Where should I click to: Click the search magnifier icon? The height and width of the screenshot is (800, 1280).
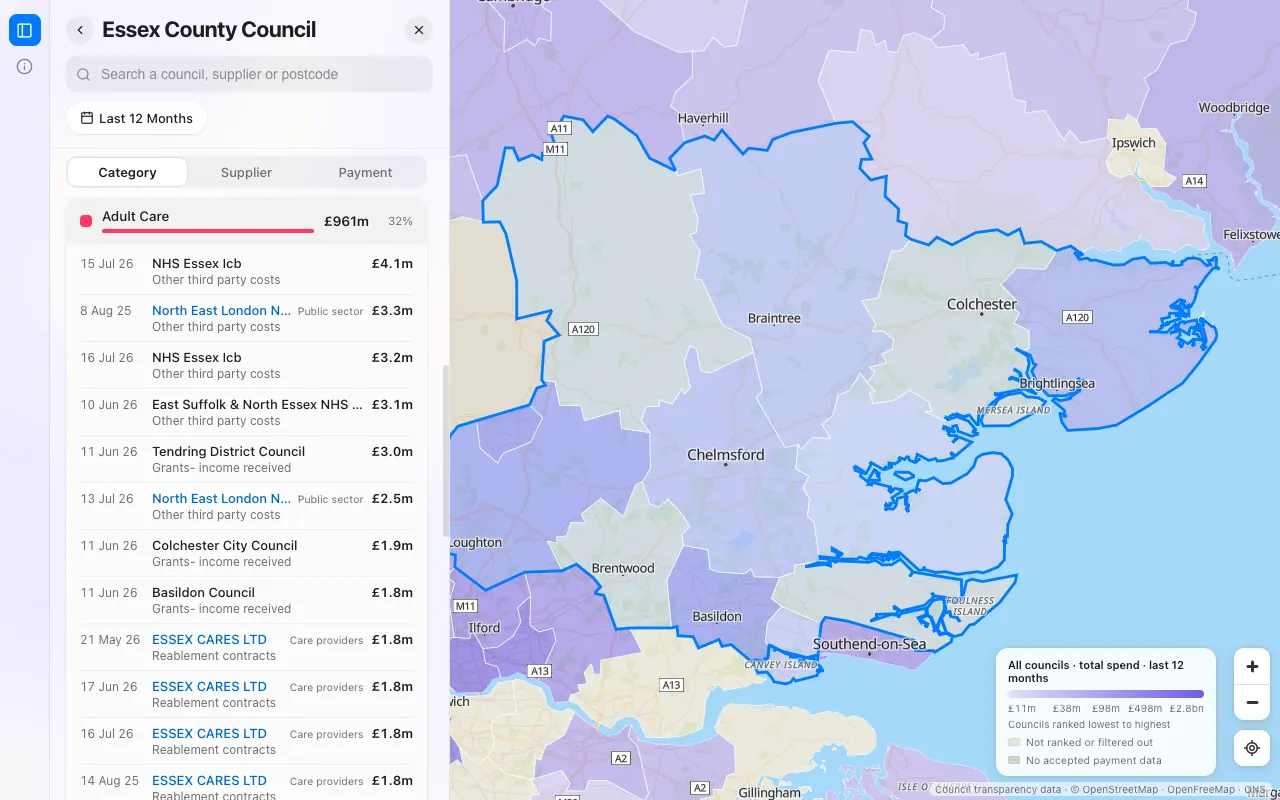coord(84,74)
